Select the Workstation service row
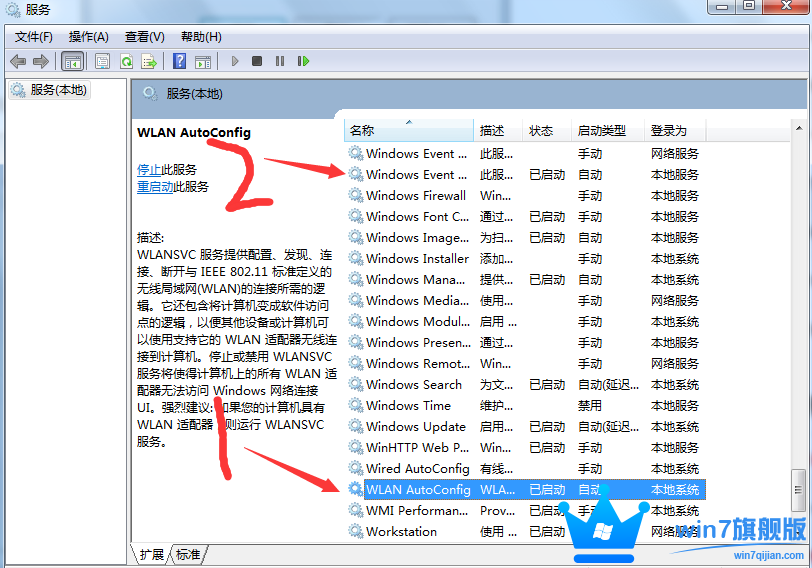Screen dimensions: 812x568 [x=526, y=532]
